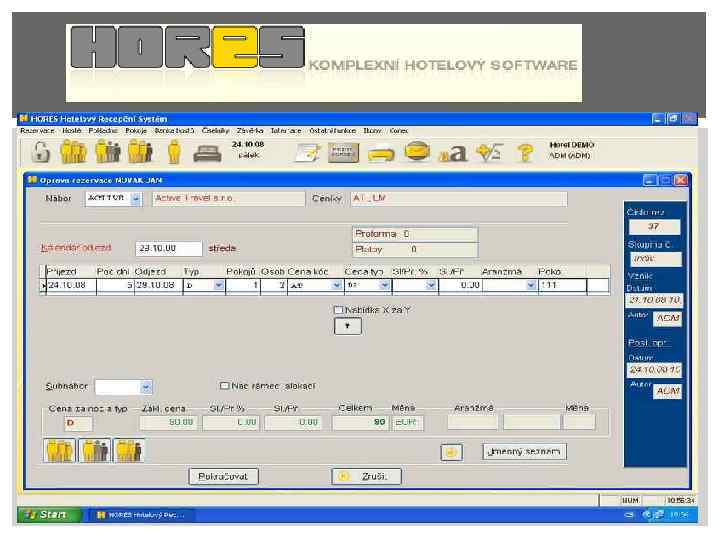Click the Poko cell with value 111
720x540 pixels.
562,285
